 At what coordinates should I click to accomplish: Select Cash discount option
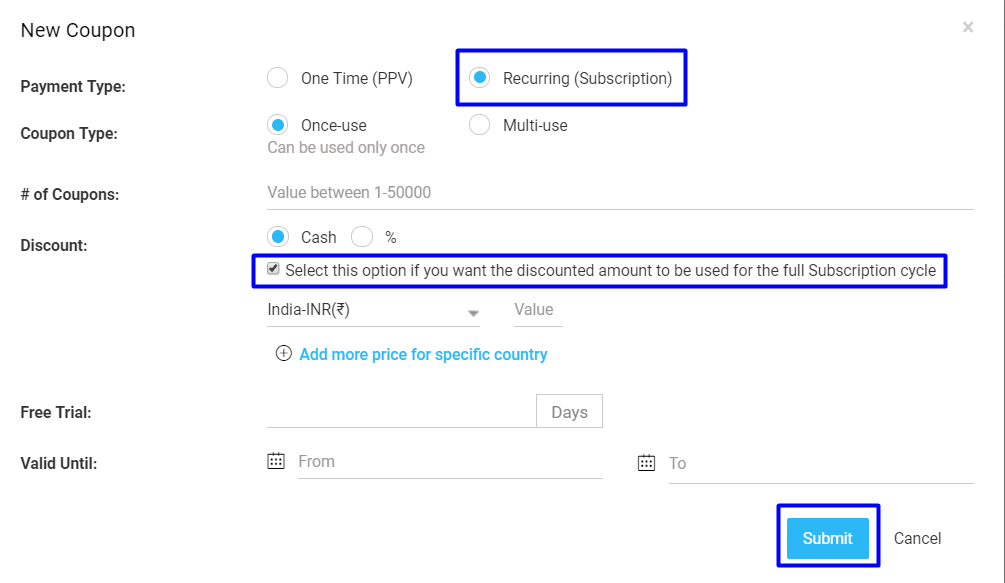coord(278,236)
